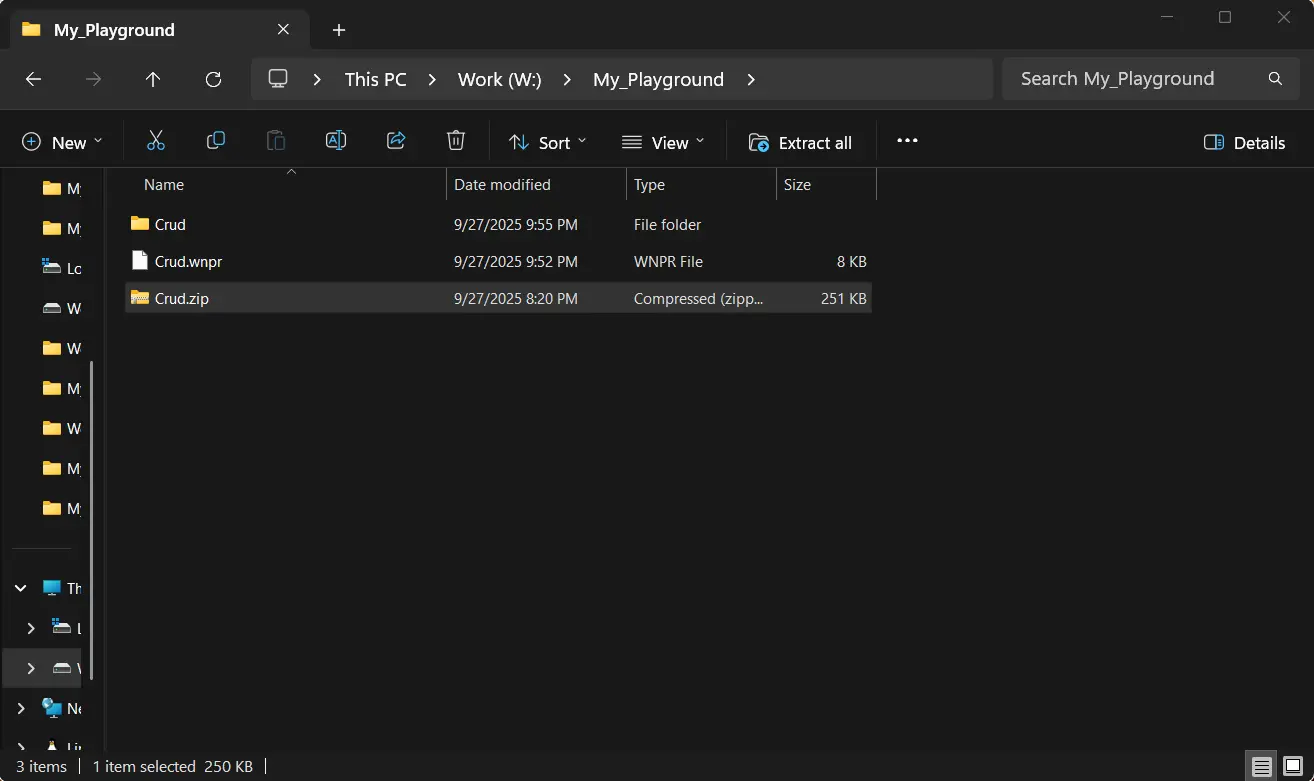Toggle the Details pane

point(1244,142)
